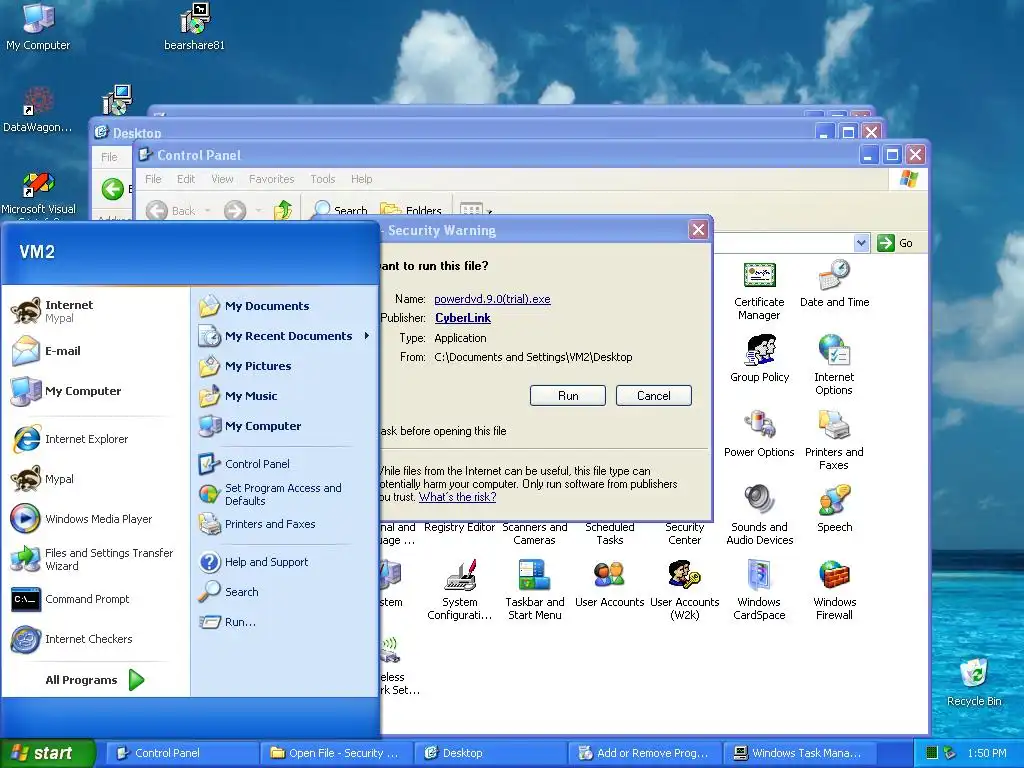The width and height of the screenshot is (1024, 768).
Task: Open Back history dropdown arrow
Action: click(x=208, y=210)
